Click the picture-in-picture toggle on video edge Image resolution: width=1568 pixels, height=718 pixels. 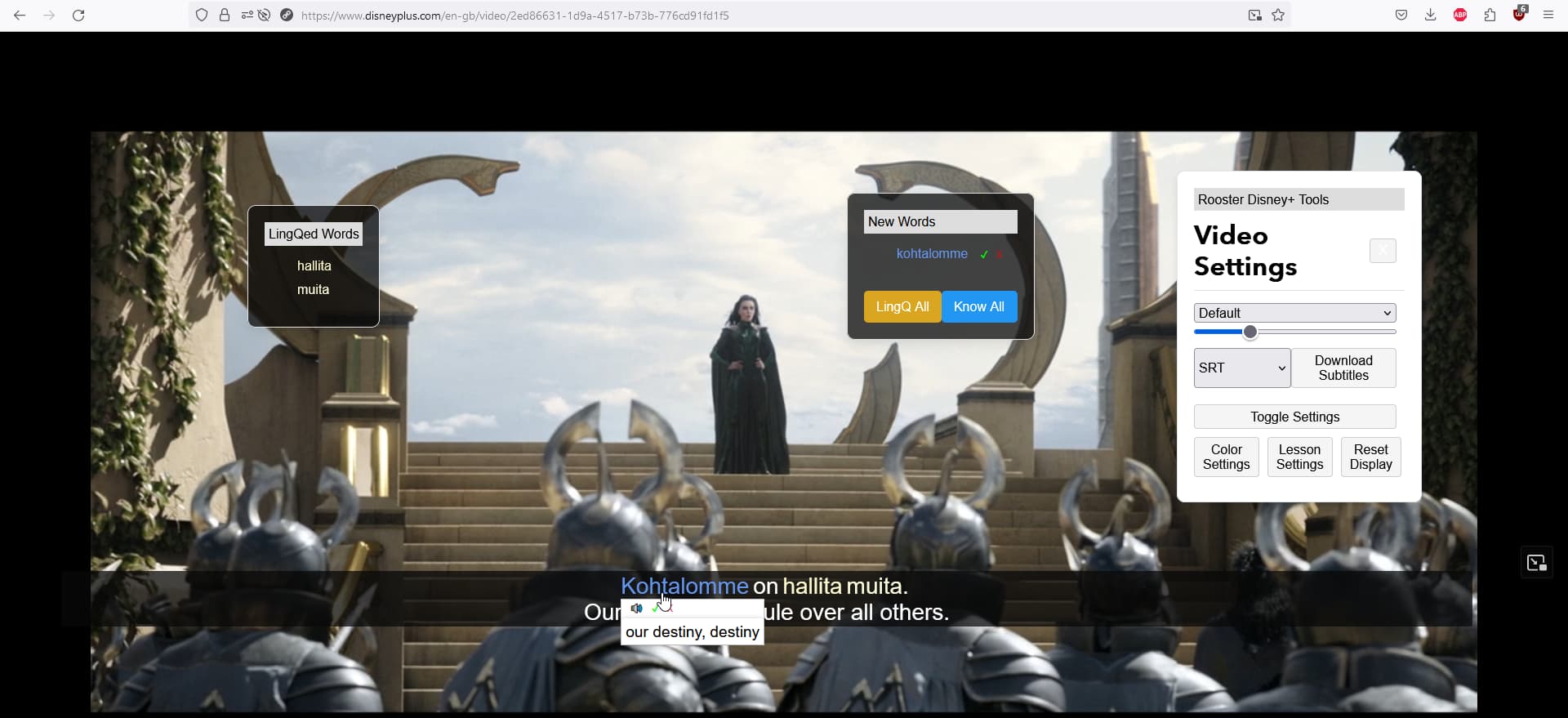(x=1537, y=563)
